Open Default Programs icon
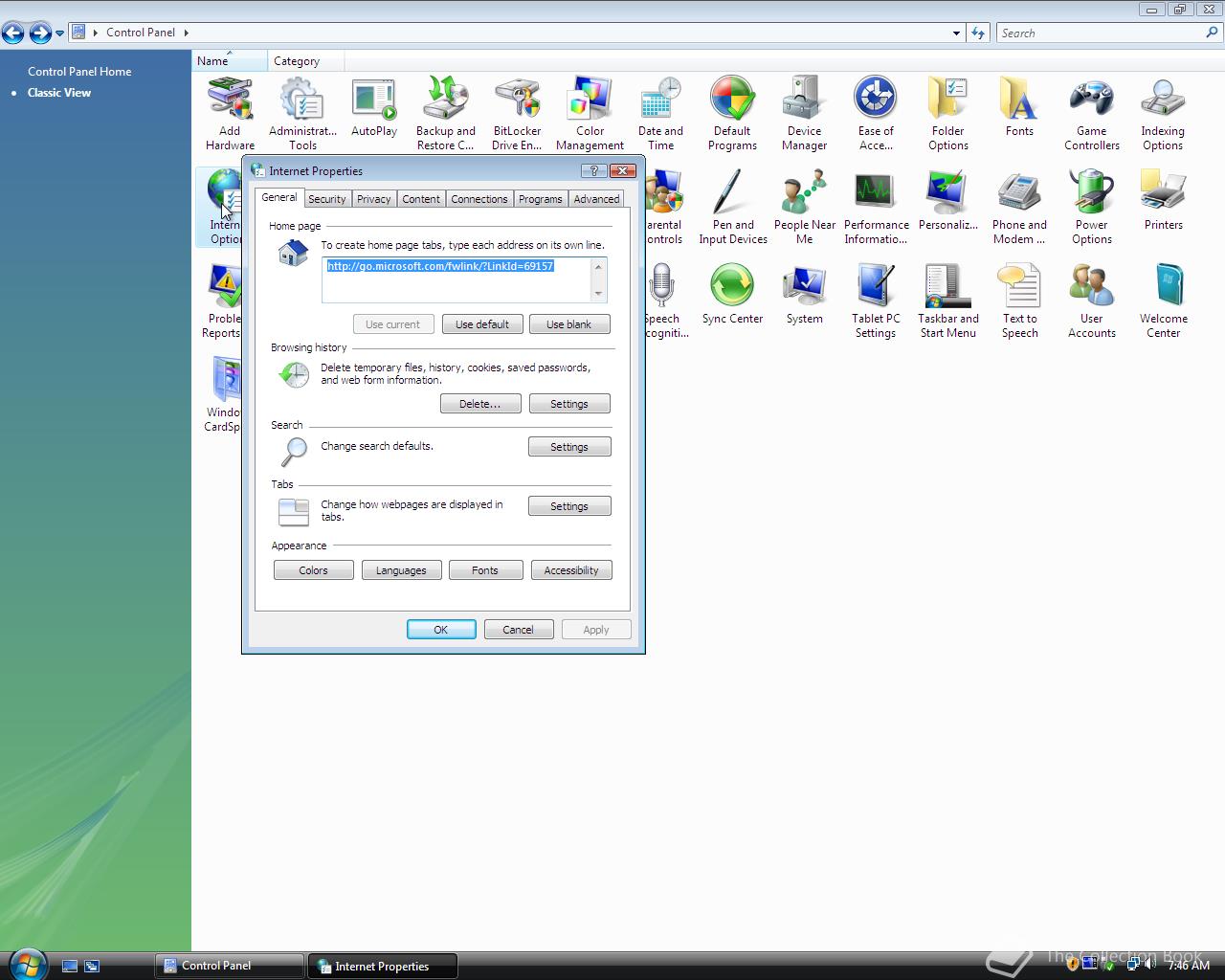Viewport: 1225px width, 980px height. pos(732,113)
